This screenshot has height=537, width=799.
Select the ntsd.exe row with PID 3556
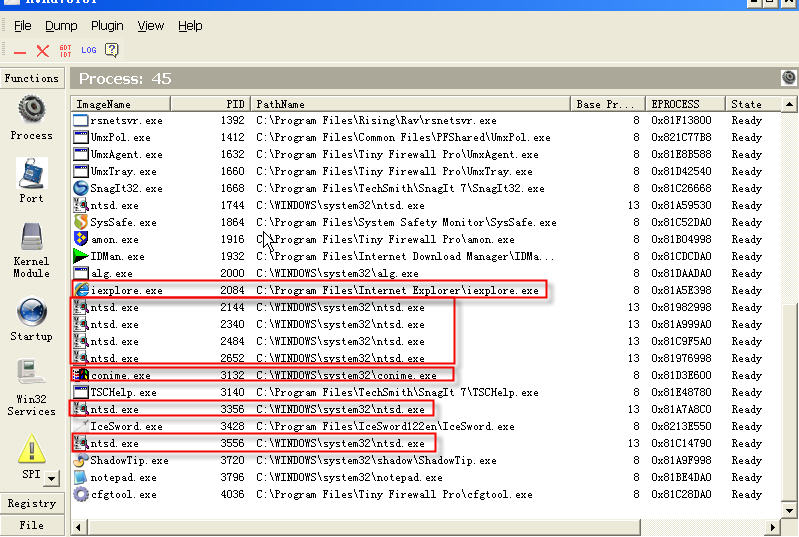tap(425, 443)
